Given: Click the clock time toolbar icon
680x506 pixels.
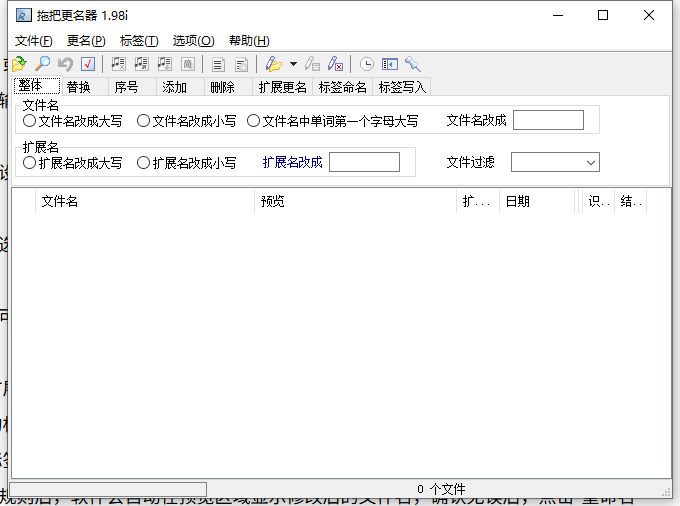Looking at the screenshot, I should pos(367,64).
